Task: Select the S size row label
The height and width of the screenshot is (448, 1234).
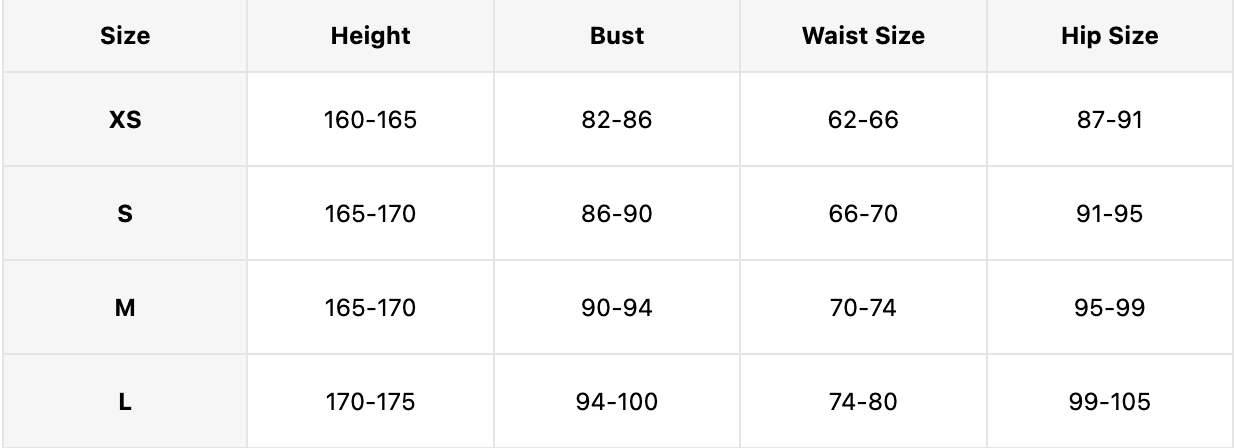Action: [x=125, y=214]
